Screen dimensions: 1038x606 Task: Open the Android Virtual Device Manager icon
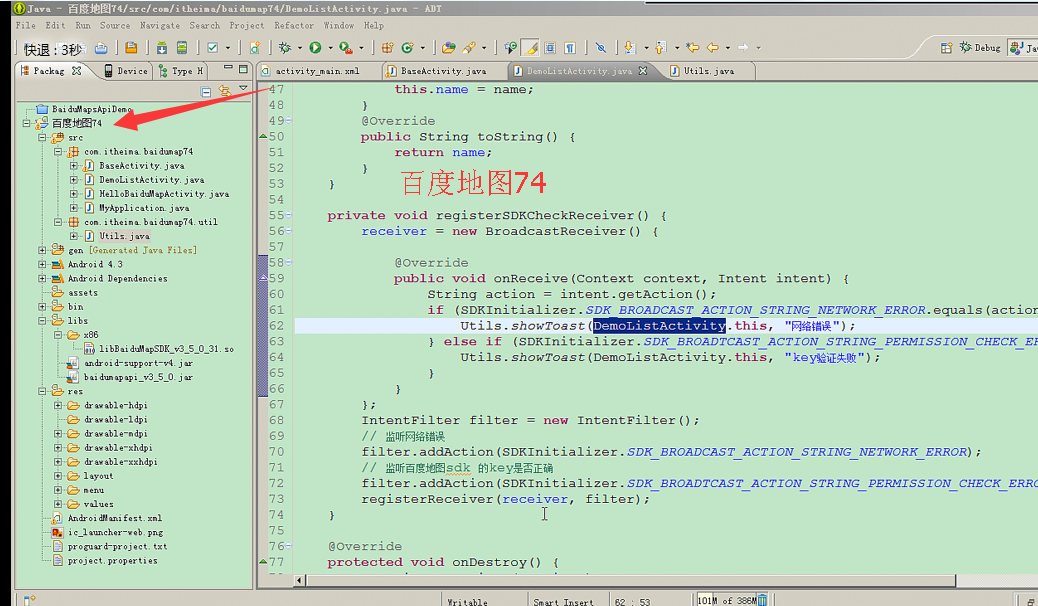point(181,48)
